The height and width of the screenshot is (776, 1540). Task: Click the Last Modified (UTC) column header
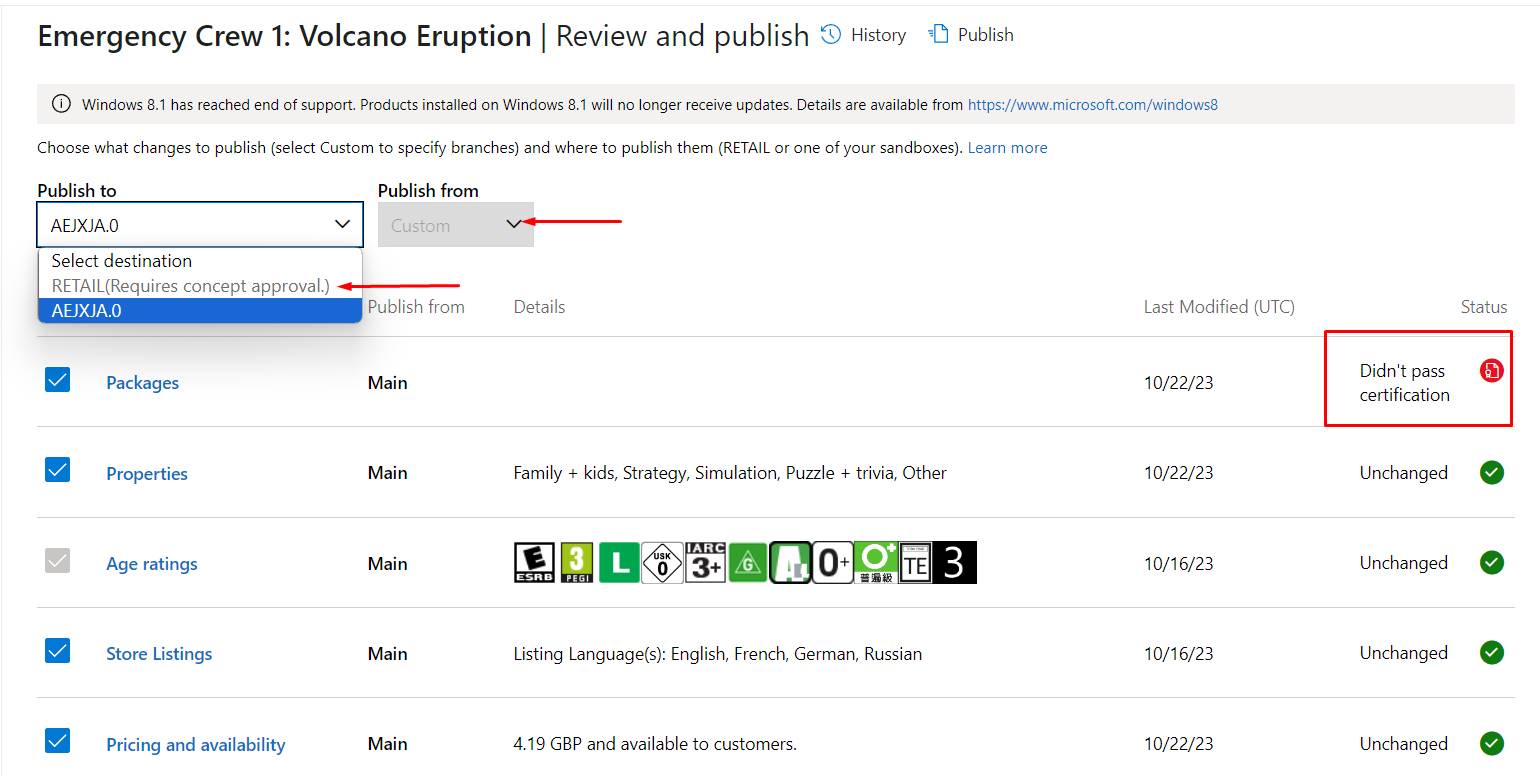pyautogui.click(x=1219, y=307)
